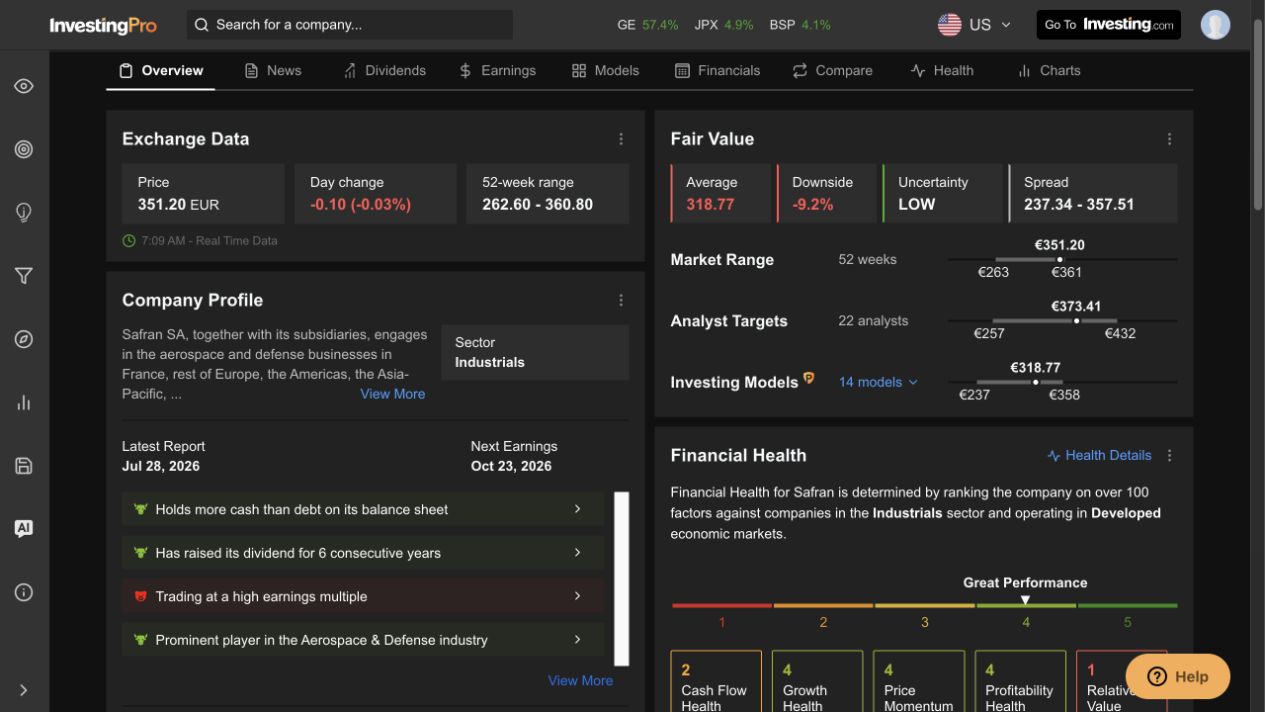Open the ideas lightbulb icon in sidebar
This screenshot has height=712, width=1265.
click(x=24, y=212)
